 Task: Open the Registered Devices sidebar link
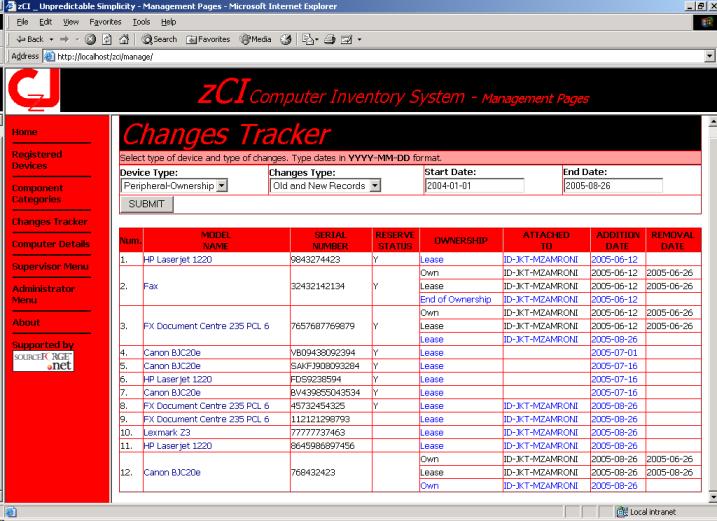click(x=36, y=160)
